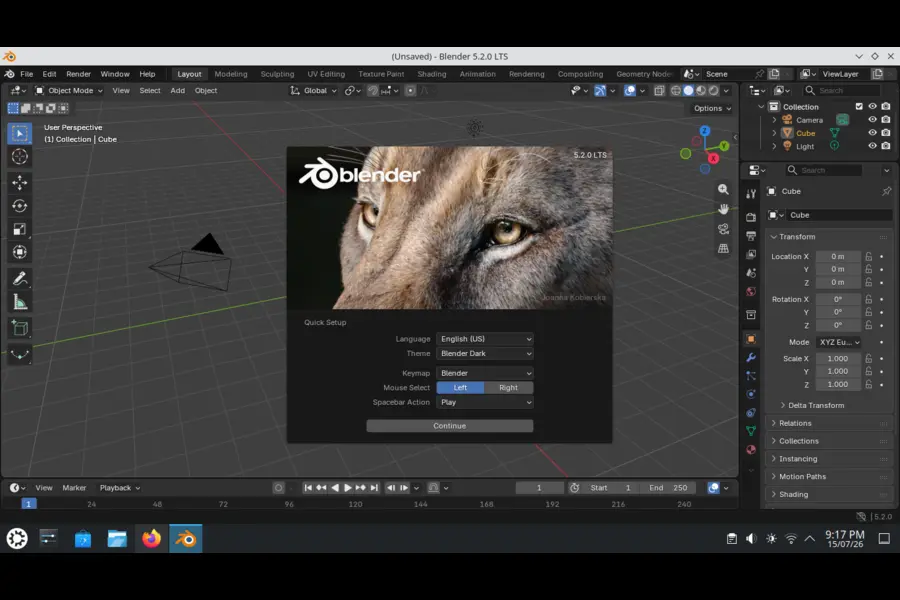Open the viewport Options button
Screen dimensions: 900x600
coord(712,108)
